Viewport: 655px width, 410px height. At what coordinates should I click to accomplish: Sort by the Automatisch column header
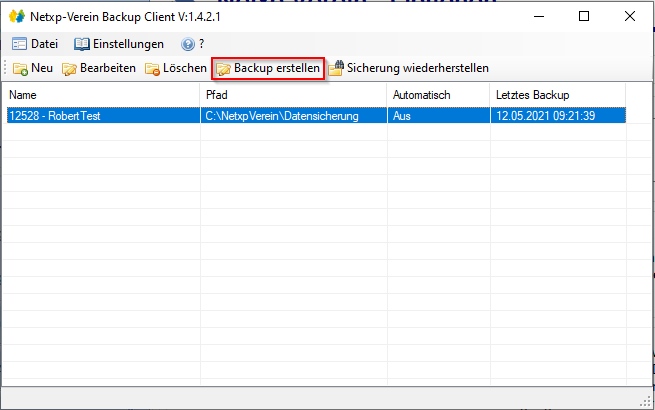[x=439, y=95]
